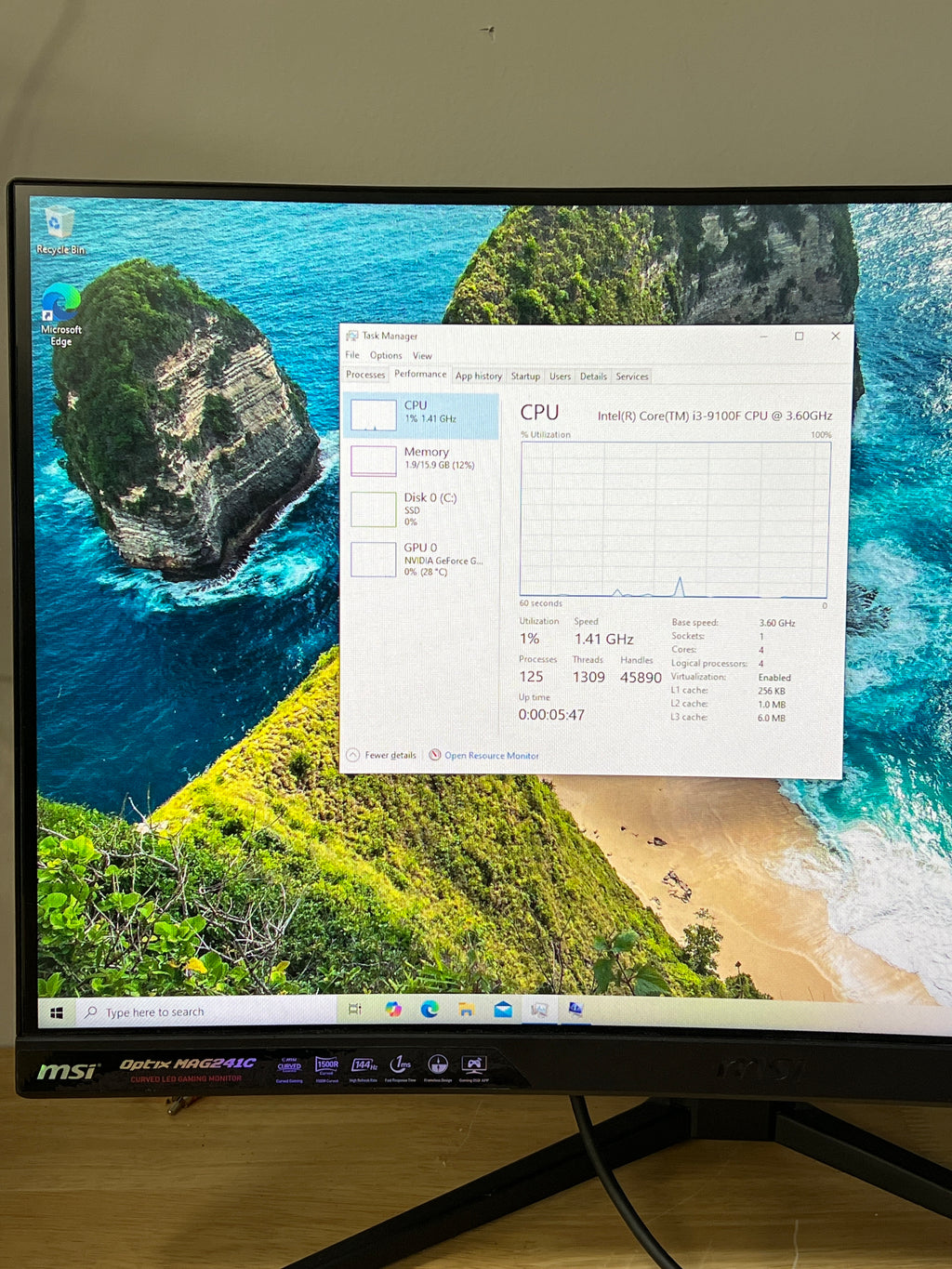Open the Microsoft Edge desktop shortcut
This screenshot has height=1269, width=952.
pyautogui.click(x=60, y=315)
